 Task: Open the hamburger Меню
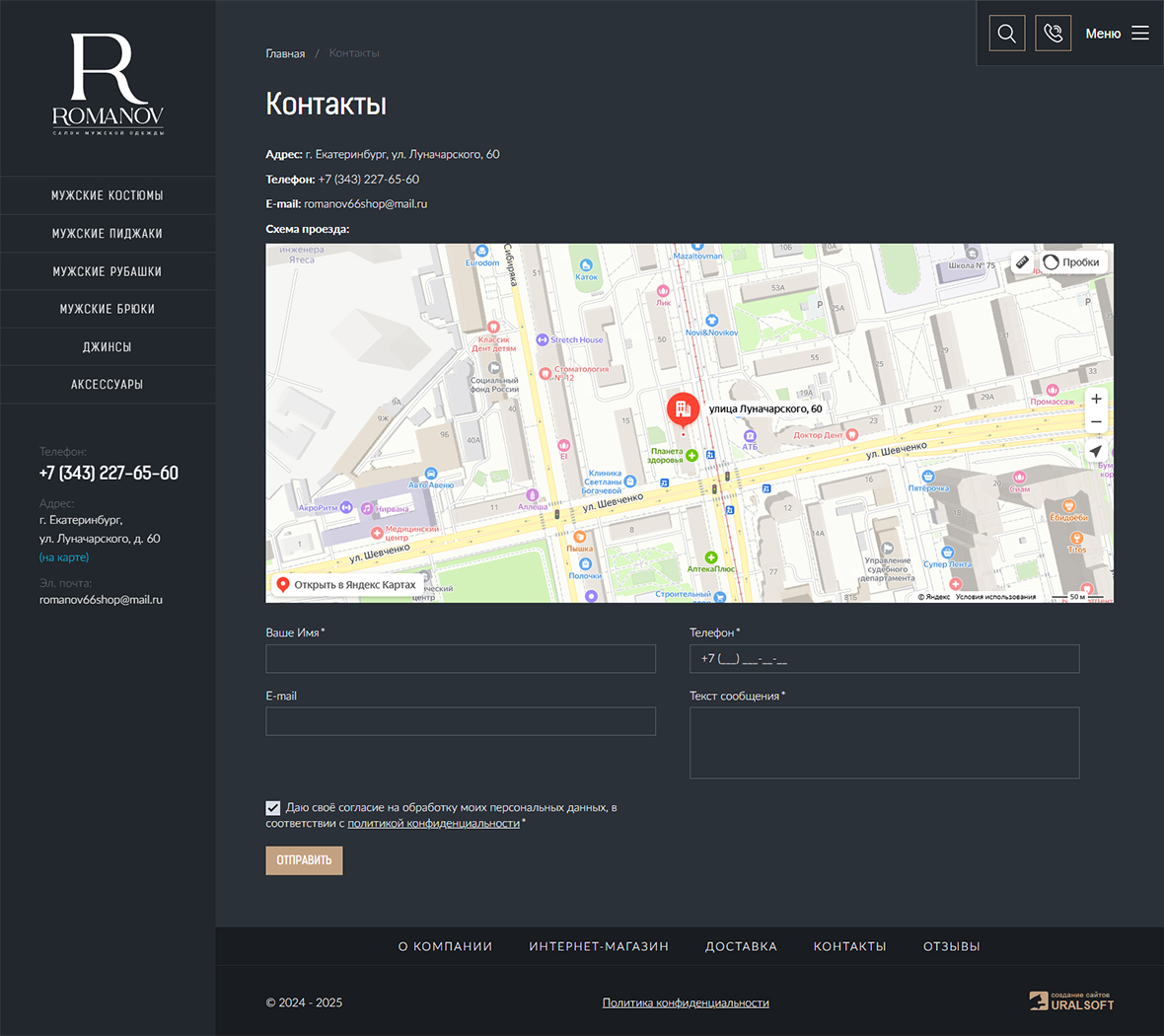(x=1117, y=34)
